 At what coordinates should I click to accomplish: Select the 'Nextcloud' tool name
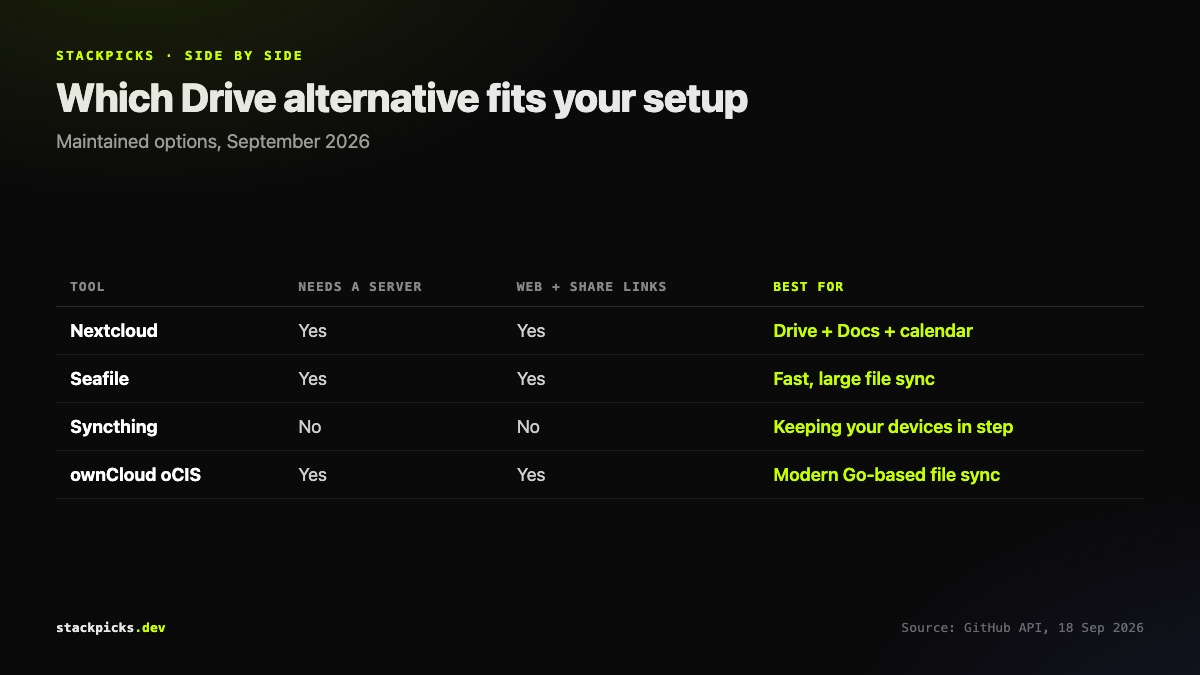[x=114, y=331]
